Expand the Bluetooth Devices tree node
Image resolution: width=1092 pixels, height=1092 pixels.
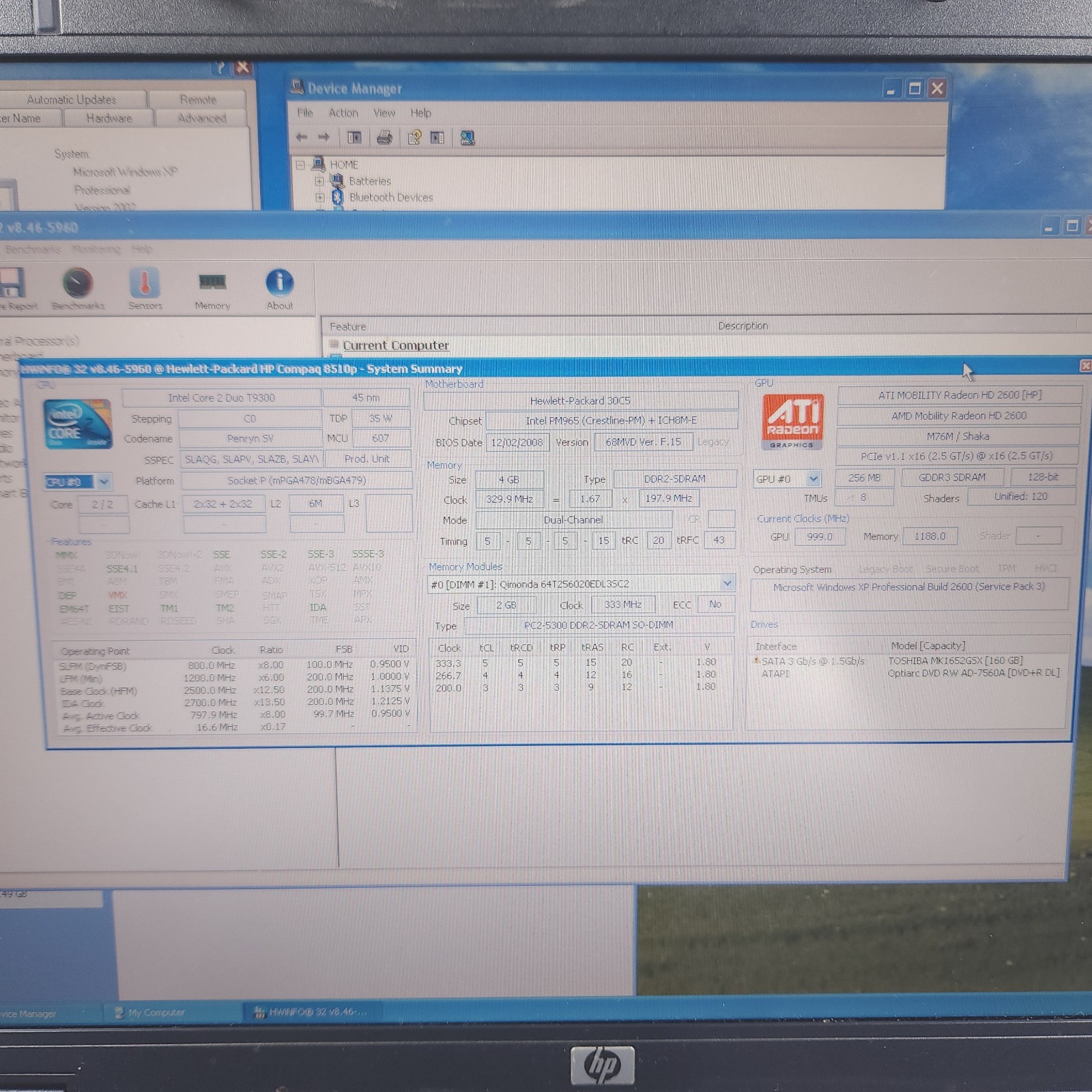click(319, 197)
